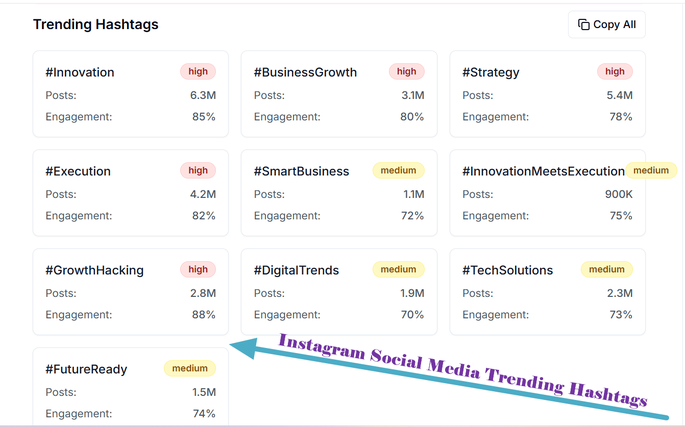Click the Copy All icon button
This screenshot has width=685, height=427.
tap(606, 25)
